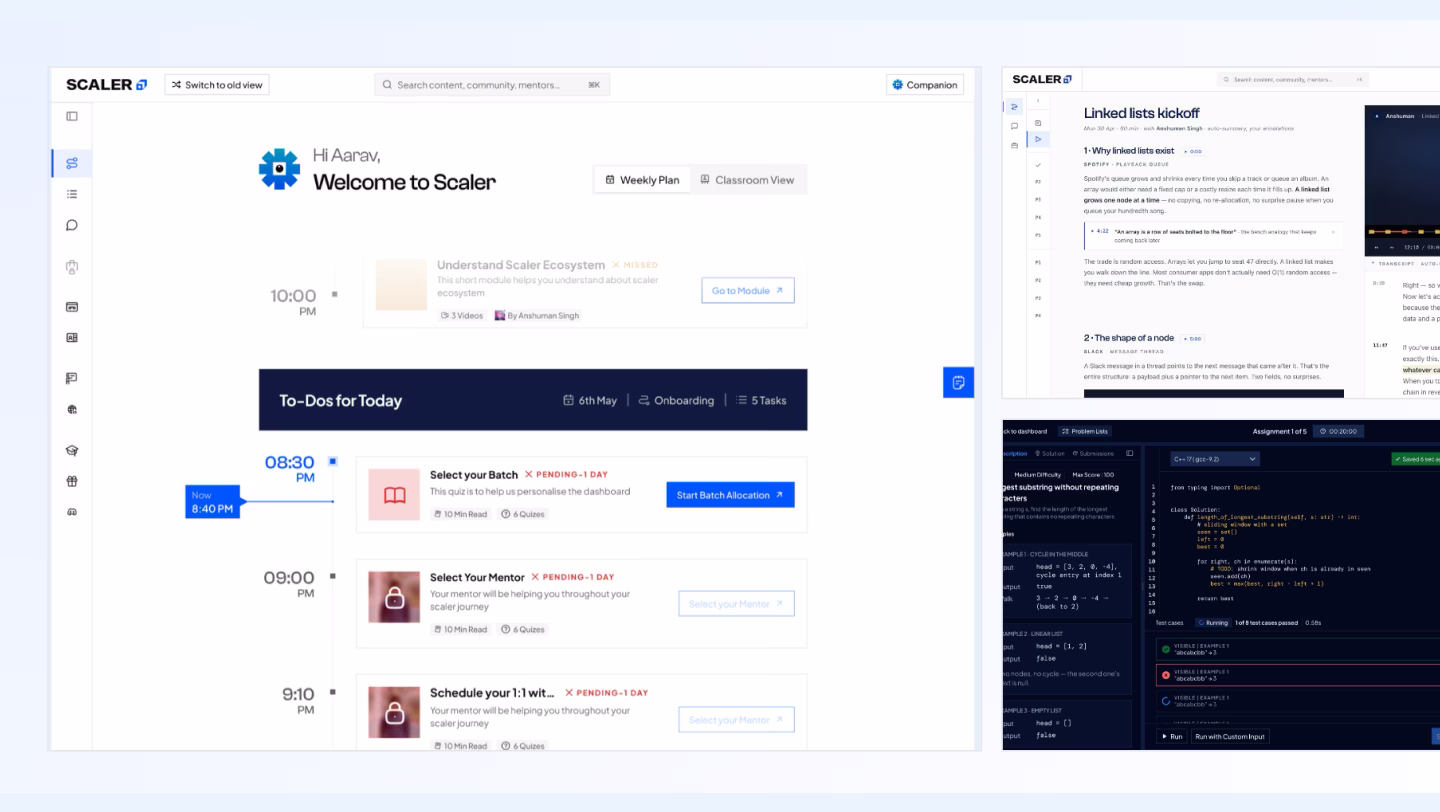Toggle the panel layout icon beside the Submissions tab

point(1129,453)
